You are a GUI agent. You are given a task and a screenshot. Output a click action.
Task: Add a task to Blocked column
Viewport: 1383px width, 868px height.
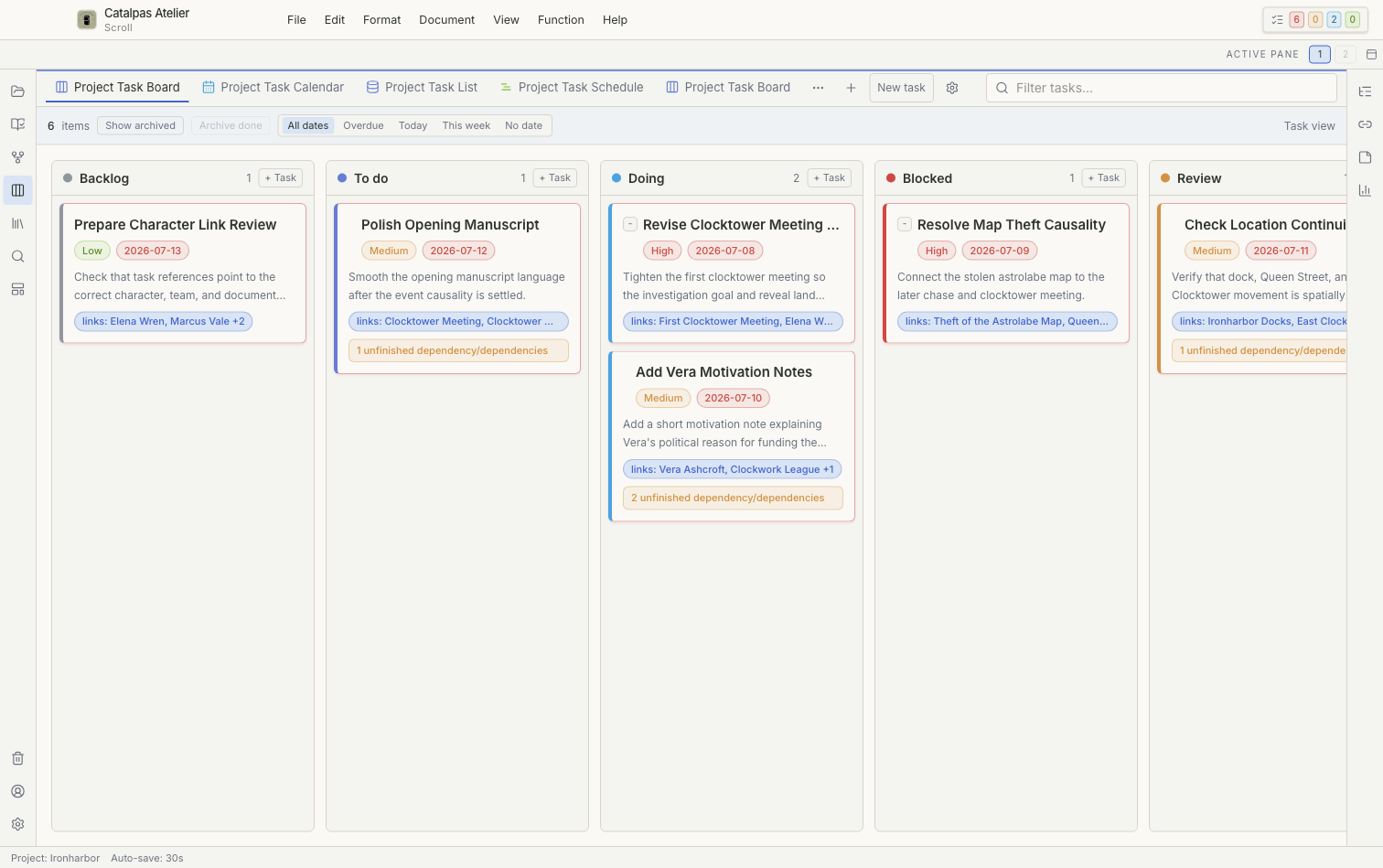coord(1103,177)
